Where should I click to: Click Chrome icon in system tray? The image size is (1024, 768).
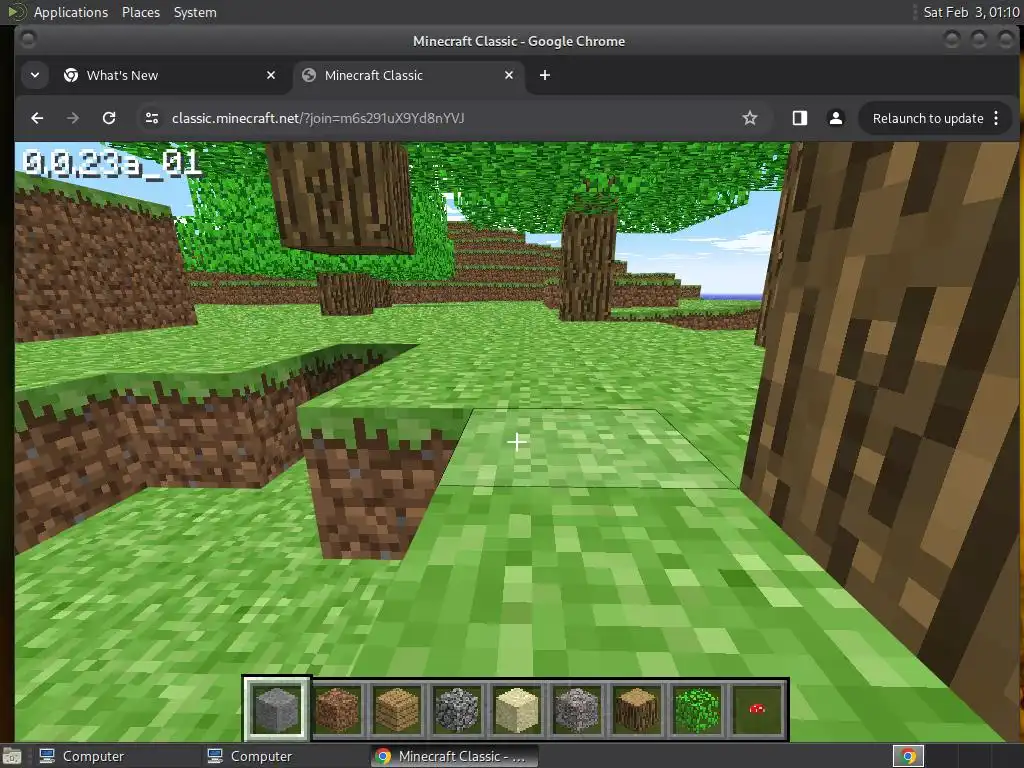(908, 756)
